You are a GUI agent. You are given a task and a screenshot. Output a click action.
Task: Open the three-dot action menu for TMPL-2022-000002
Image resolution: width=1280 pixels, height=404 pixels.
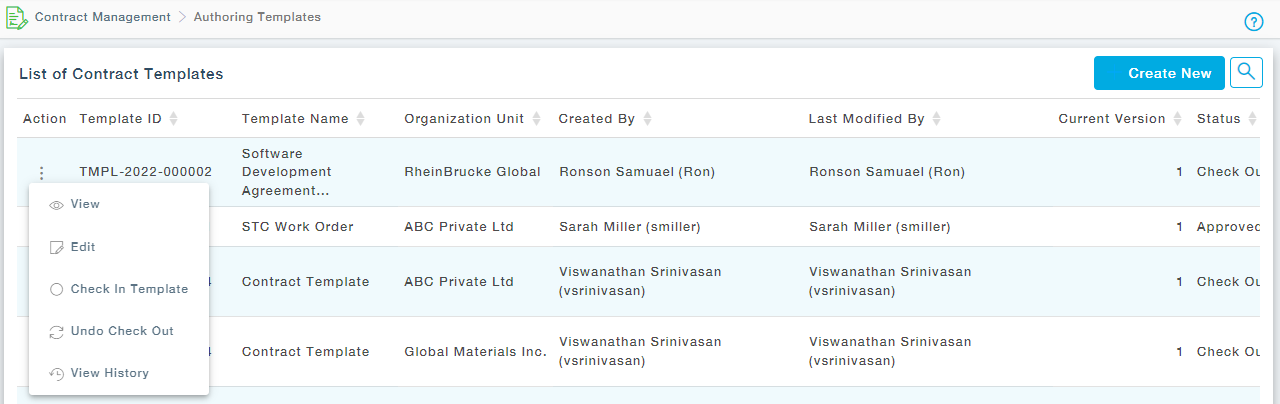tap(42, 172)
